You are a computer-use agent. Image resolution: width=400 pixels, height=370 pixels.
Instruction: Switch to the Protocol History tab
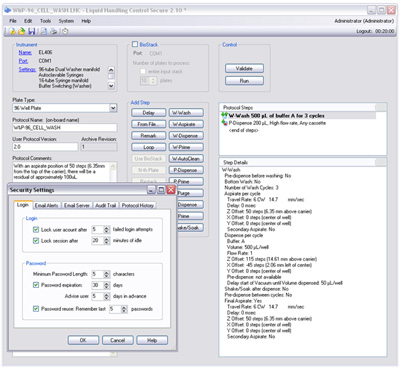click(138, 205)
